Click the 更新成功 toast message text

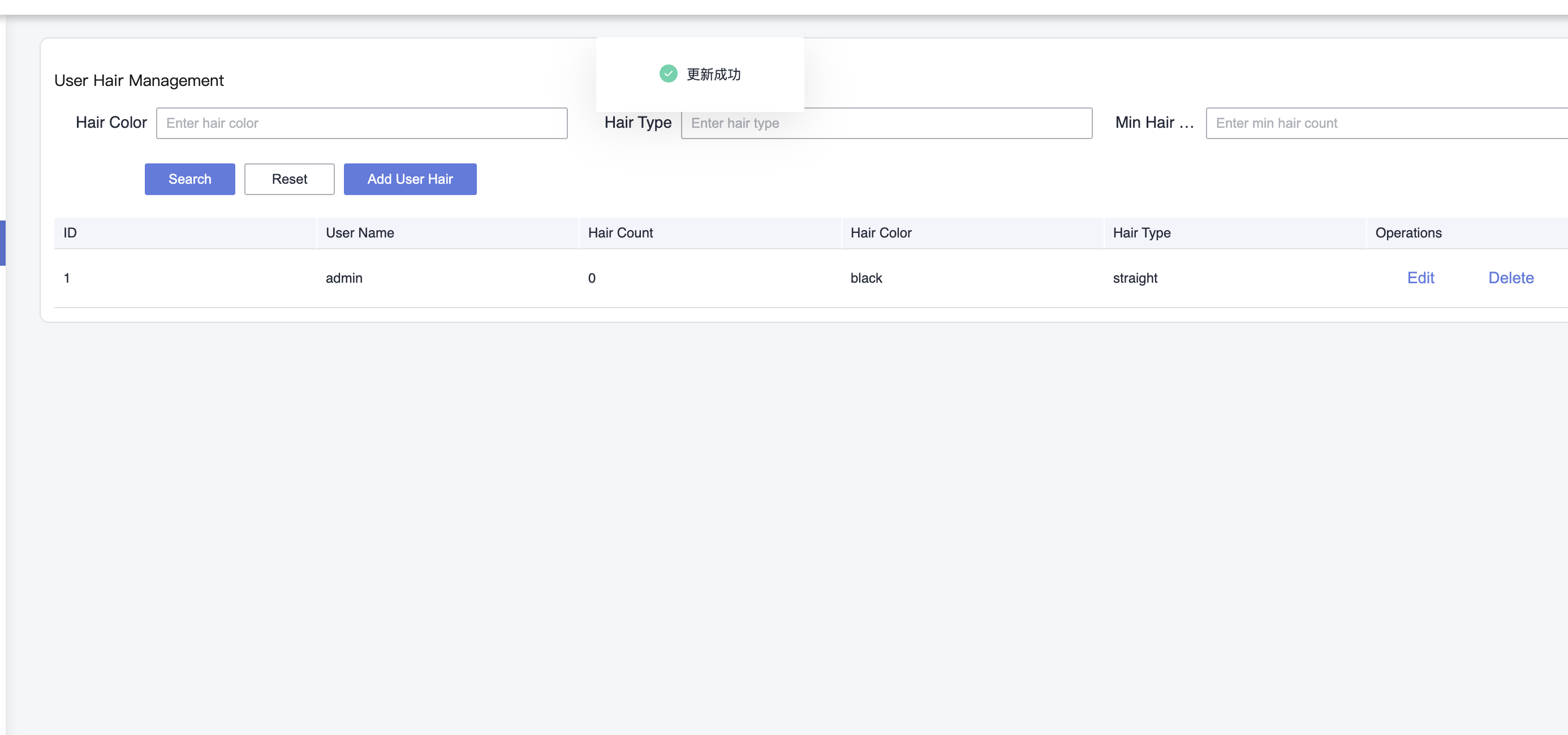point(713,74)
